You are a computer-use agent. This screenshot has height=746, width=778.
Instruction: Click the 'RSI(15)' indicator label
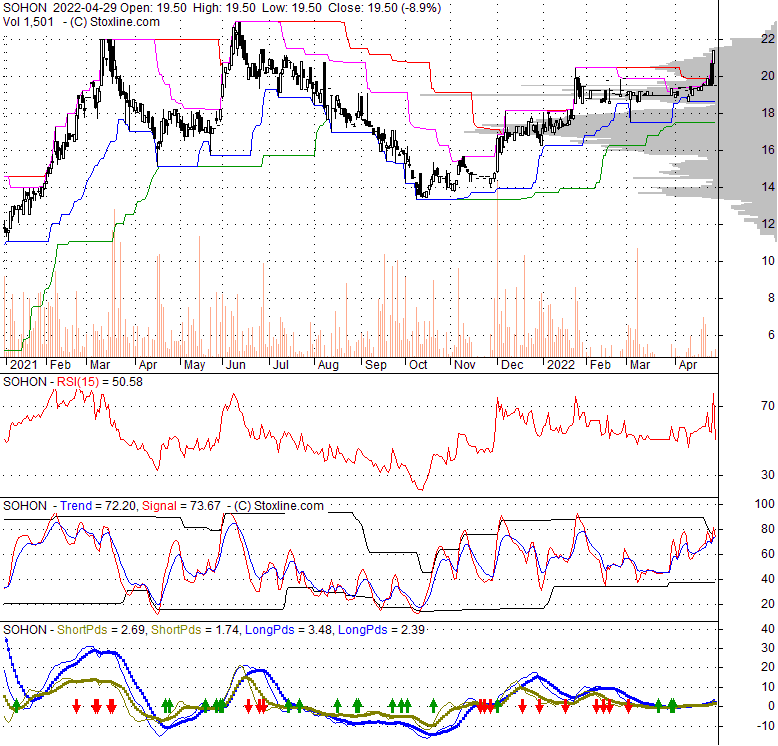(78, 382)
